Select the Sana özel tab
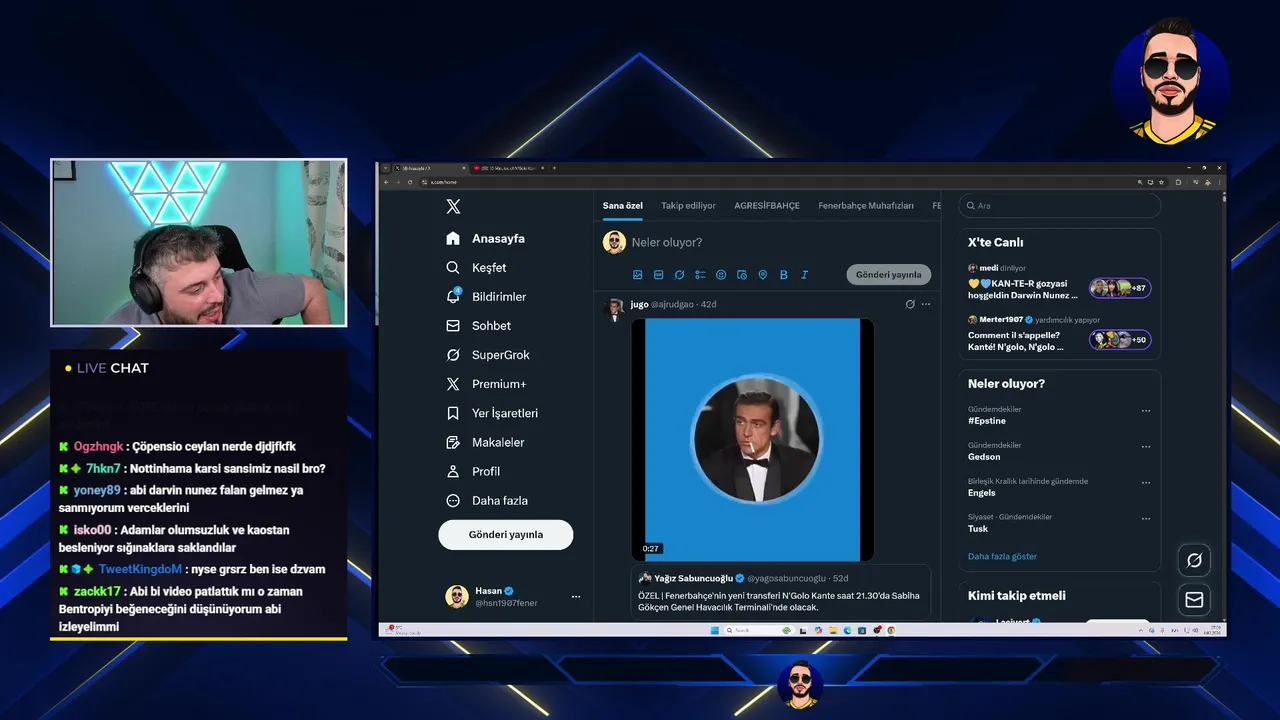Image resolution: width=1280 pixels, height=720 pixels. pos(622,205)
